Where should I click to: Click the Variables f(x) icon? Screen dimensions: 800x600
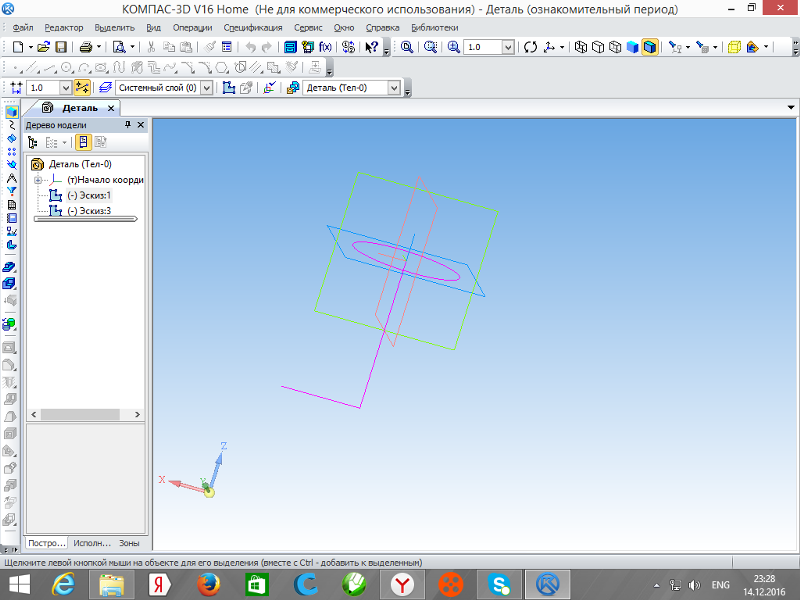click(x=325, y=47)
